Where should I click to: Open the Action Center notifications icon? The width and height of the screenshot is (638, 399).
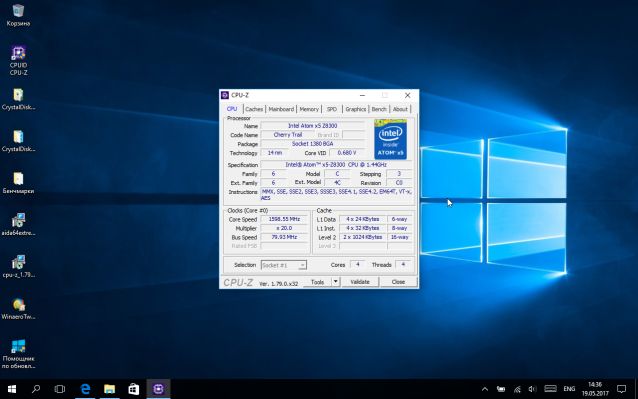tap(621, 389)
